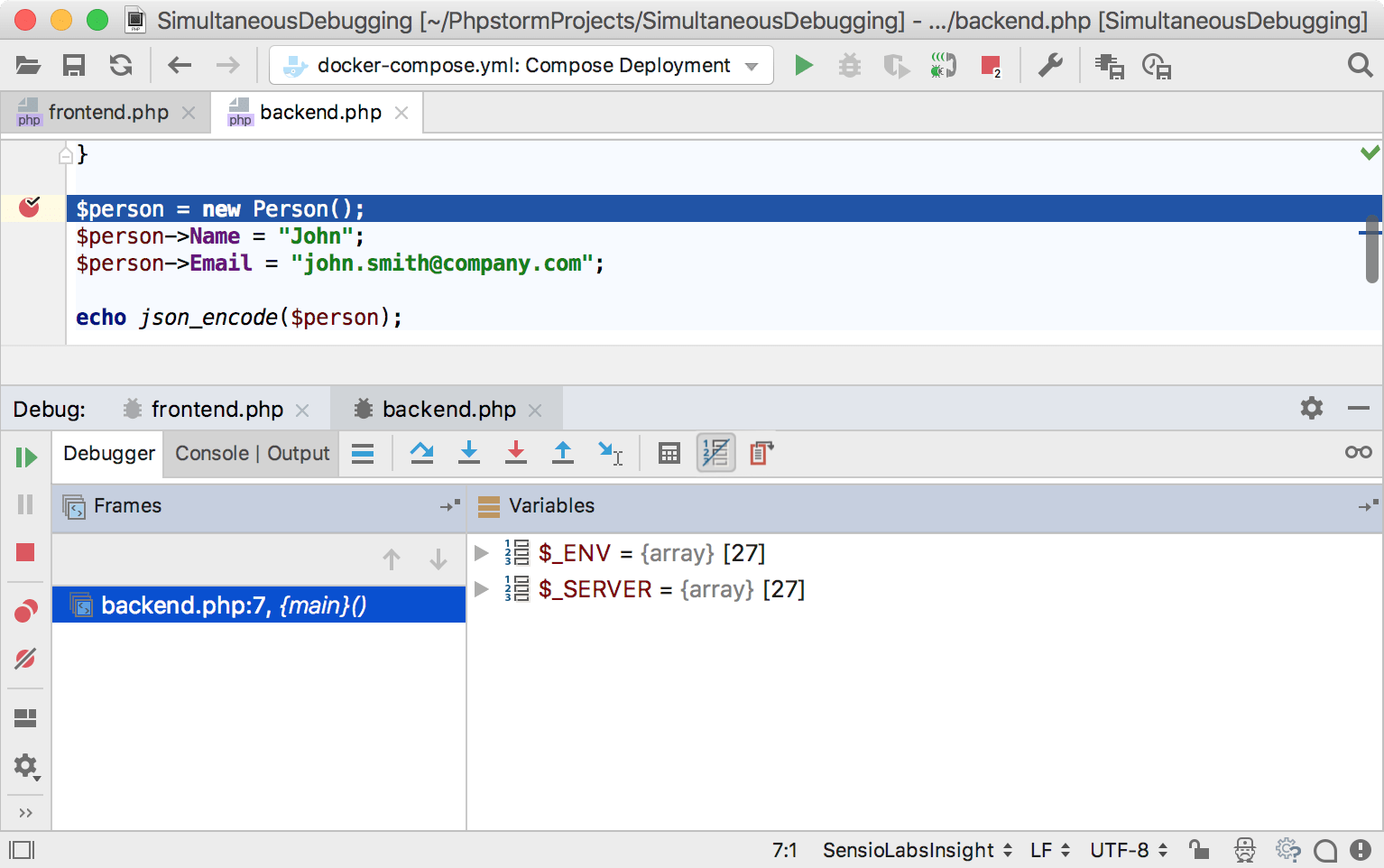
Task: Open View Breakpoints via red circle icon
Action: pyautogui.click(x=26, y=609)
